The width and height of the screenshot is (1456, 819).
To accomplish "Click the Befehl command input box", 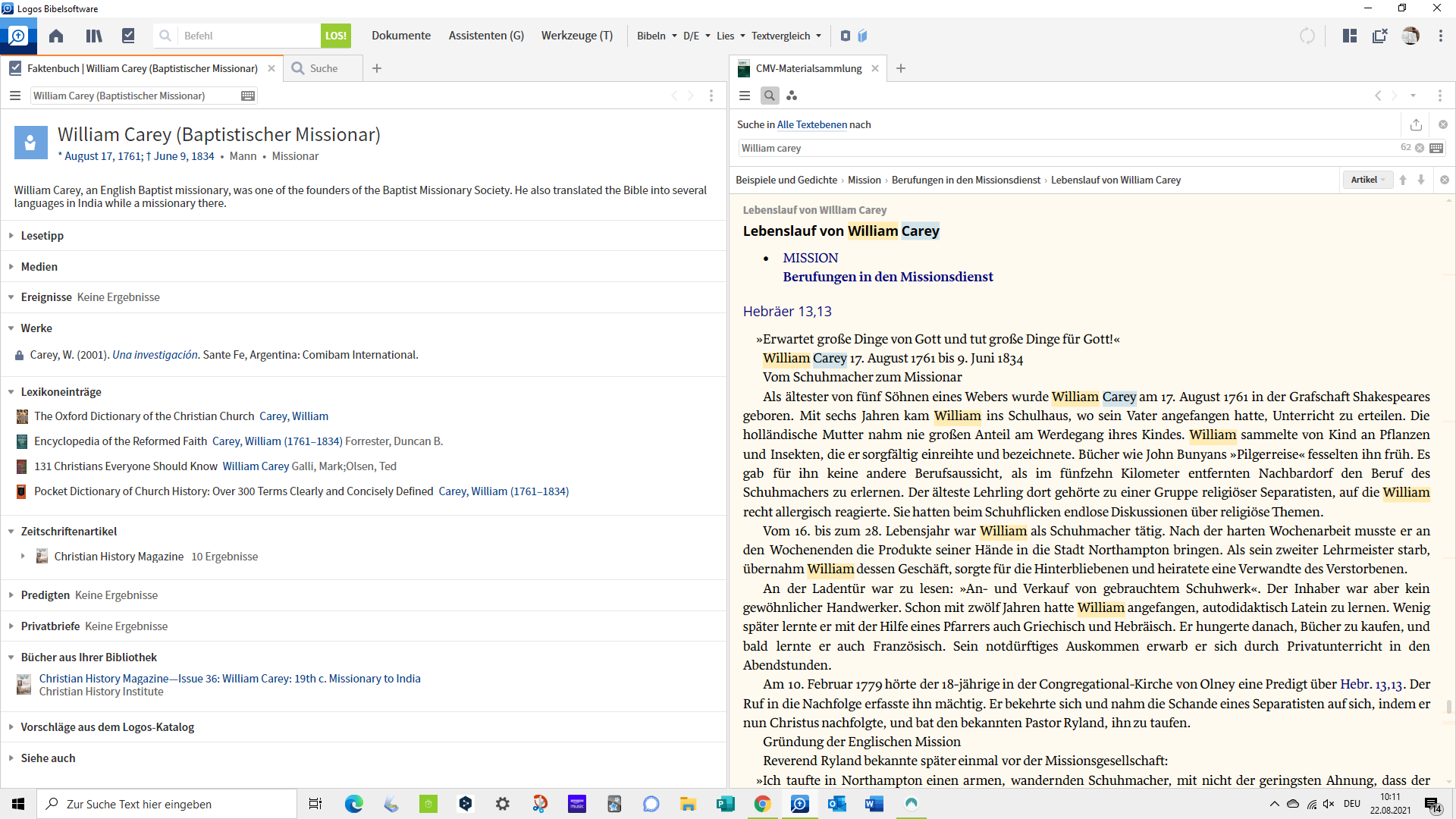I will click(x=248, y=36).
